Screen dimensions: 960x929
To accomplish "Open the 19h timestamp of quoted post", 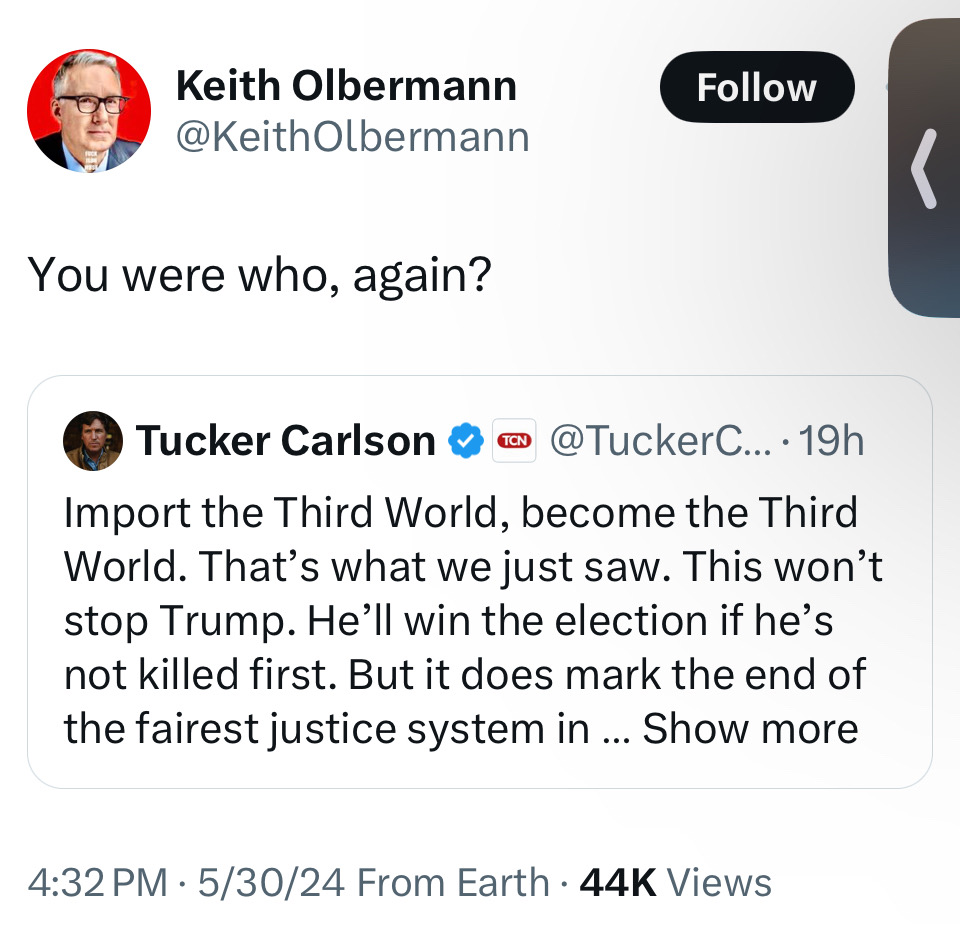I will pos(831,440).
